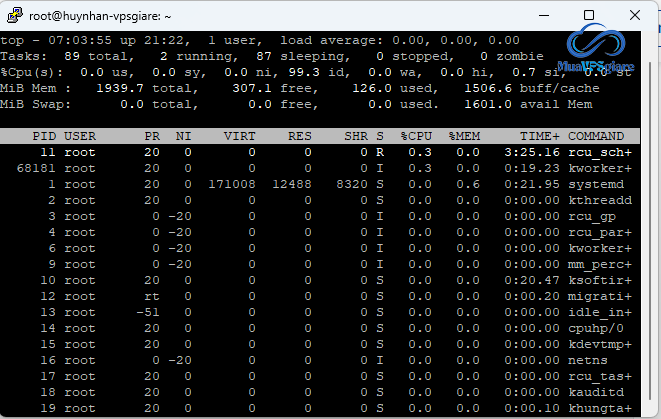Screen dimensions: 661x419
Task: Maximize the terminal window
Action: click(589, 15)
